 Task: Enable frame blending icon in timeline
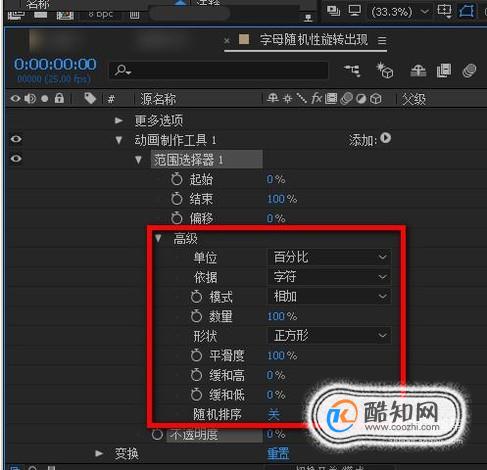pos(444,71)
